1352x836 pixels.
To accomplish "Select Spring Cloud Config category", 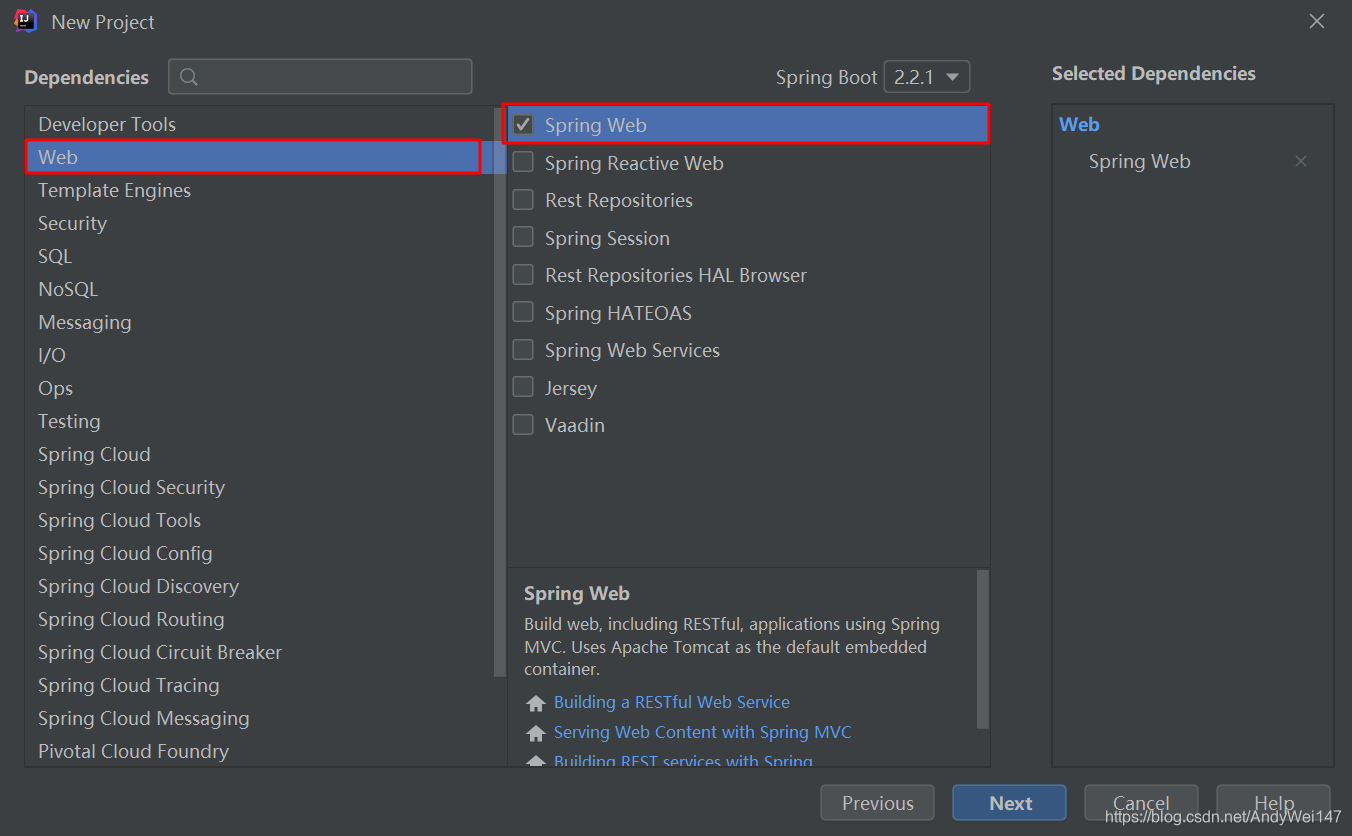I will (x=260, y=553).
